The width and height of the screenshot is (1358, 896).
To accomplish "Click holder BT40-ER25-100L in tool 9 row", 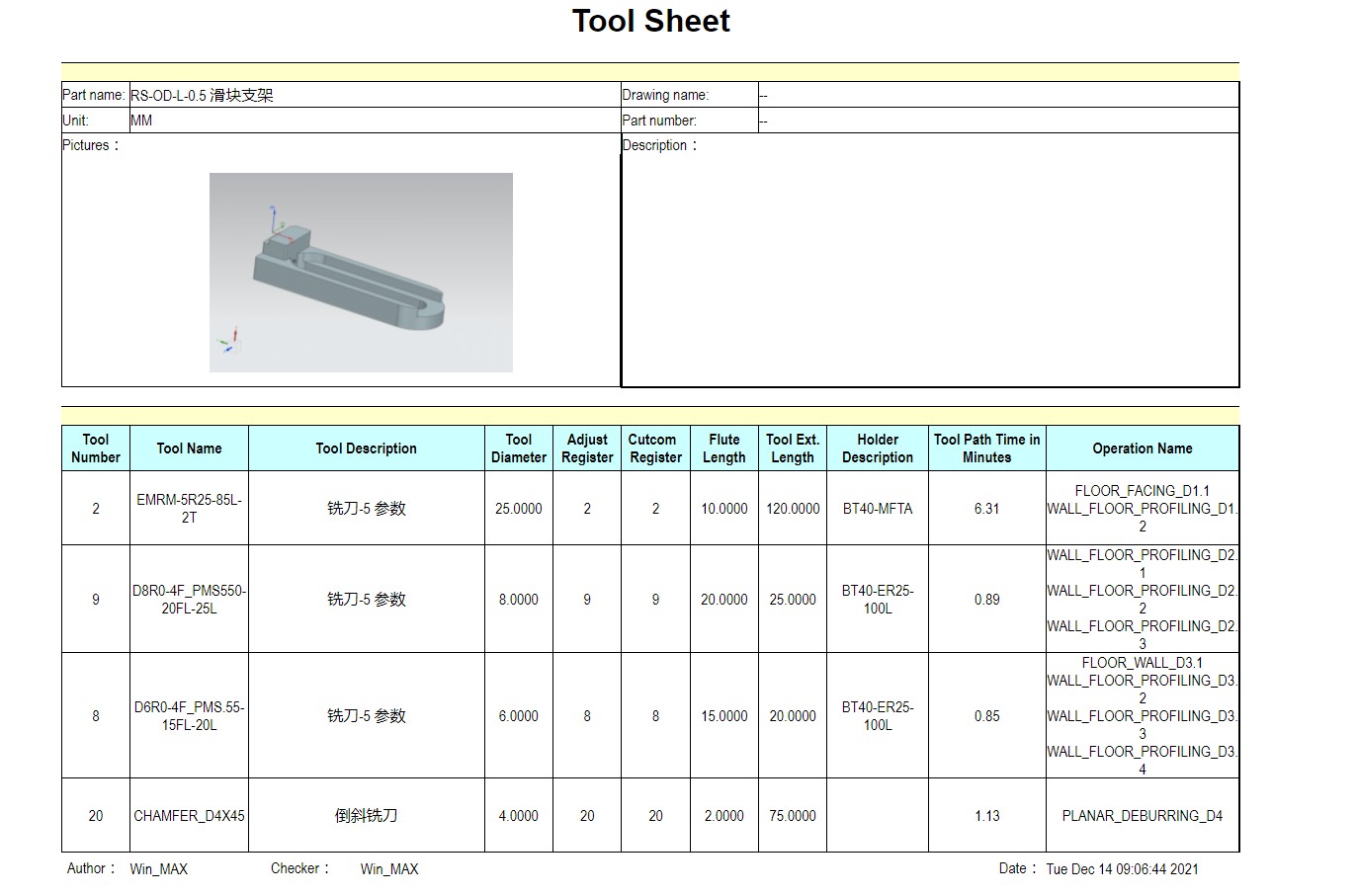I will pos(878,600).
